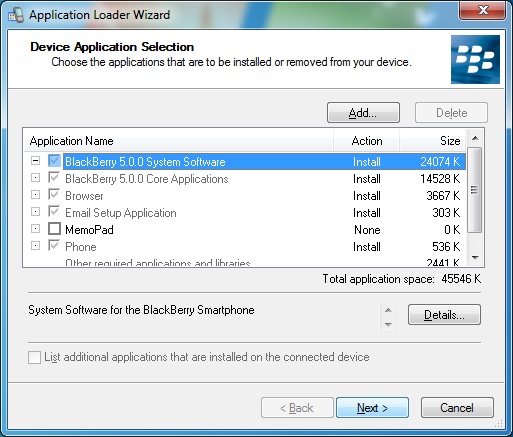The width and height of the screenshot is (513, 437).
Task: Close the wizard window with X
Action: pos(483,10)
